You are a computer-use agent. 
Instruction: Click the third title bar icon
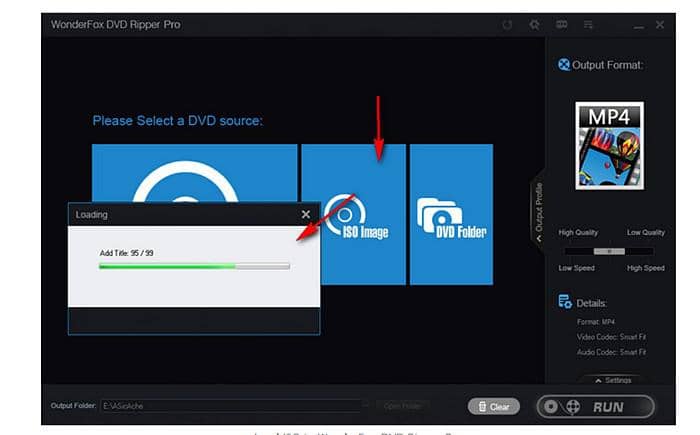tap(562, 25)
